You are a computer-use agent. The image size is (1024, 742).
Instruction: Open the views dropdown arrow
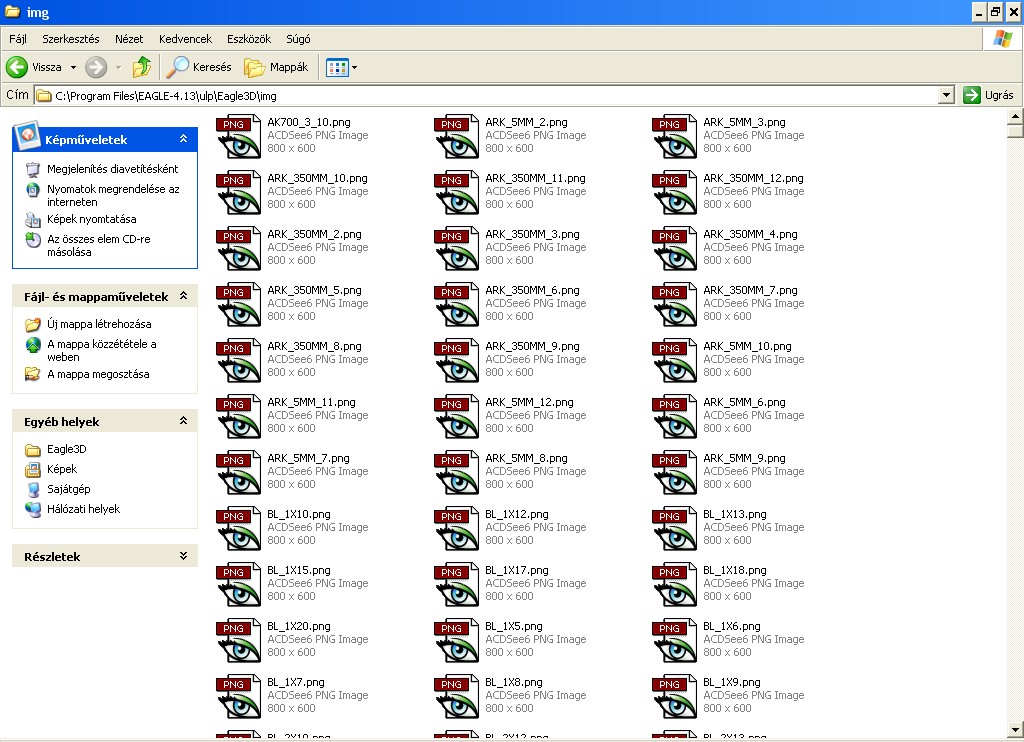[x=355, y=67]
